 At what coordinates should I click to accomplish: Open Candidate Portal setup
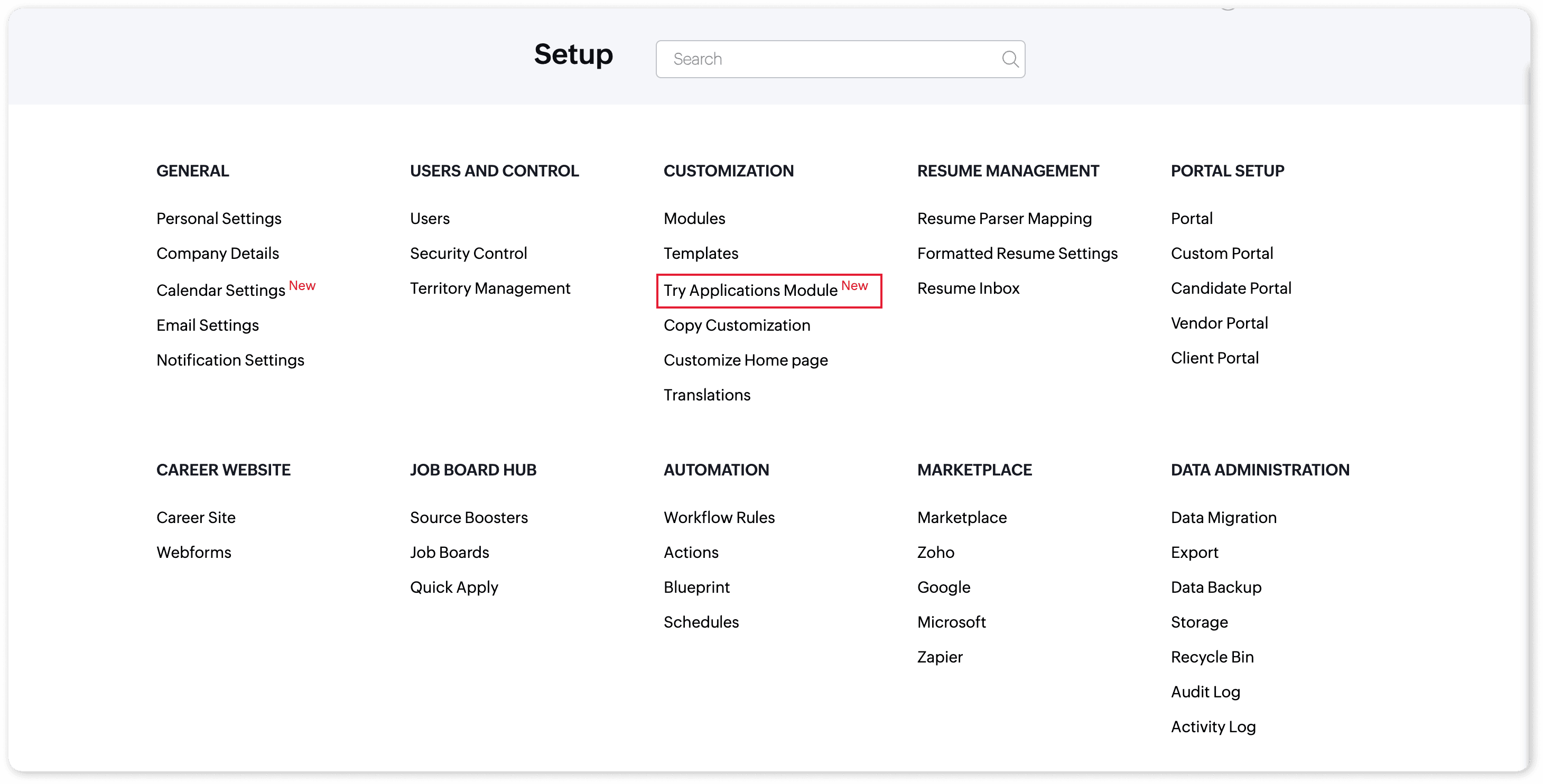(x=1230, y=288)
